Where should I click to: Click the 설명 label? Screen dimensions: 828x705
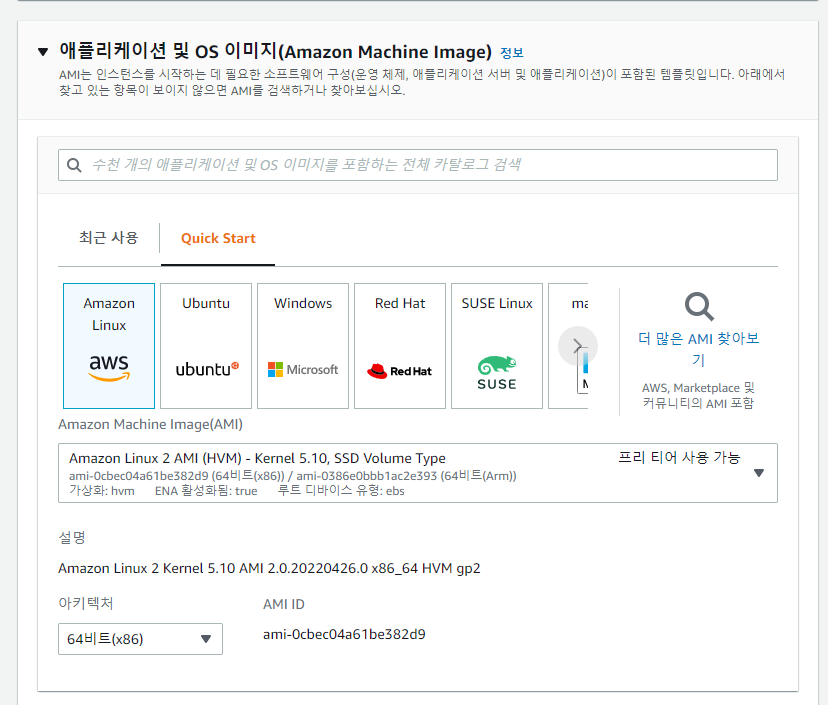pos(72,538)
